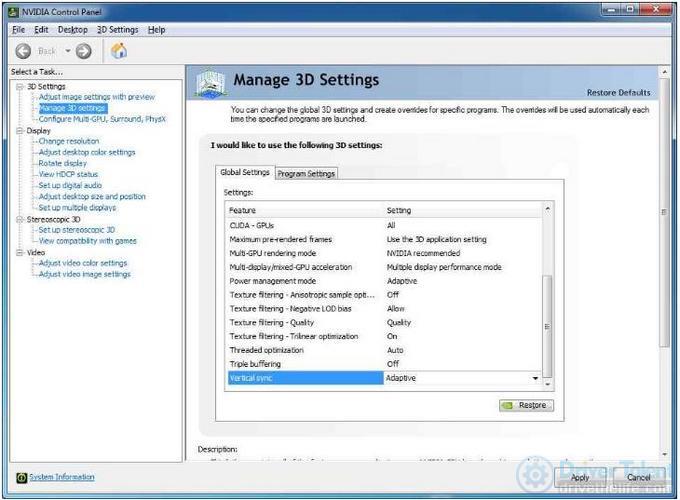Click settings list scroll down arrow
Image resolution: width=680 pixels, height=500 pixels.
pyautogui.click(x=547, y=384)
